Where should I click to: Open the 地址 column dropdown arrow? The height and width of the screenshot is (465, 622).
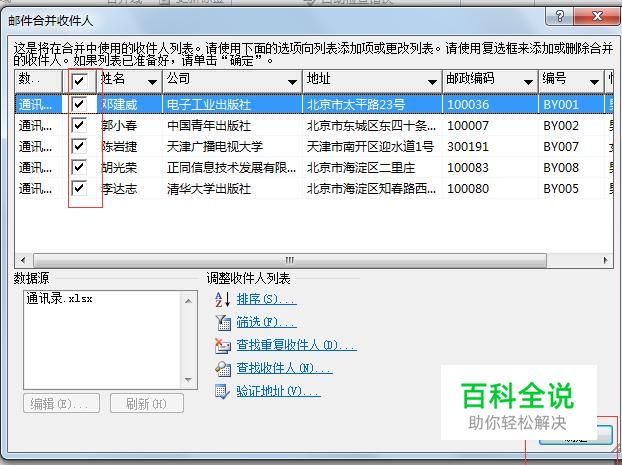click(x=432, y=82)
